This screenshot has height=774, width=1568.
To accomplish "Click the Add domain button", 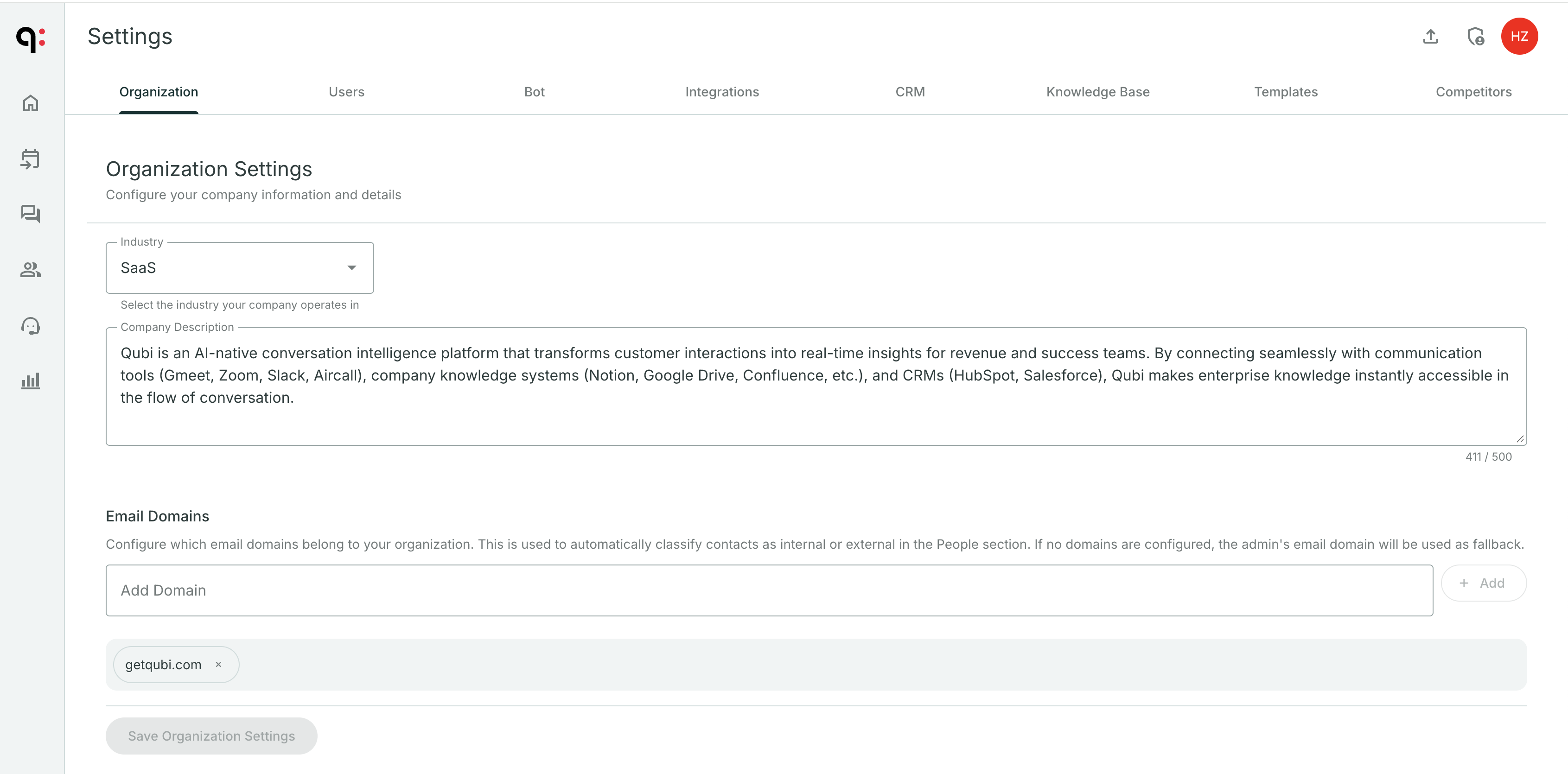I will click(x=1483, y=583).
